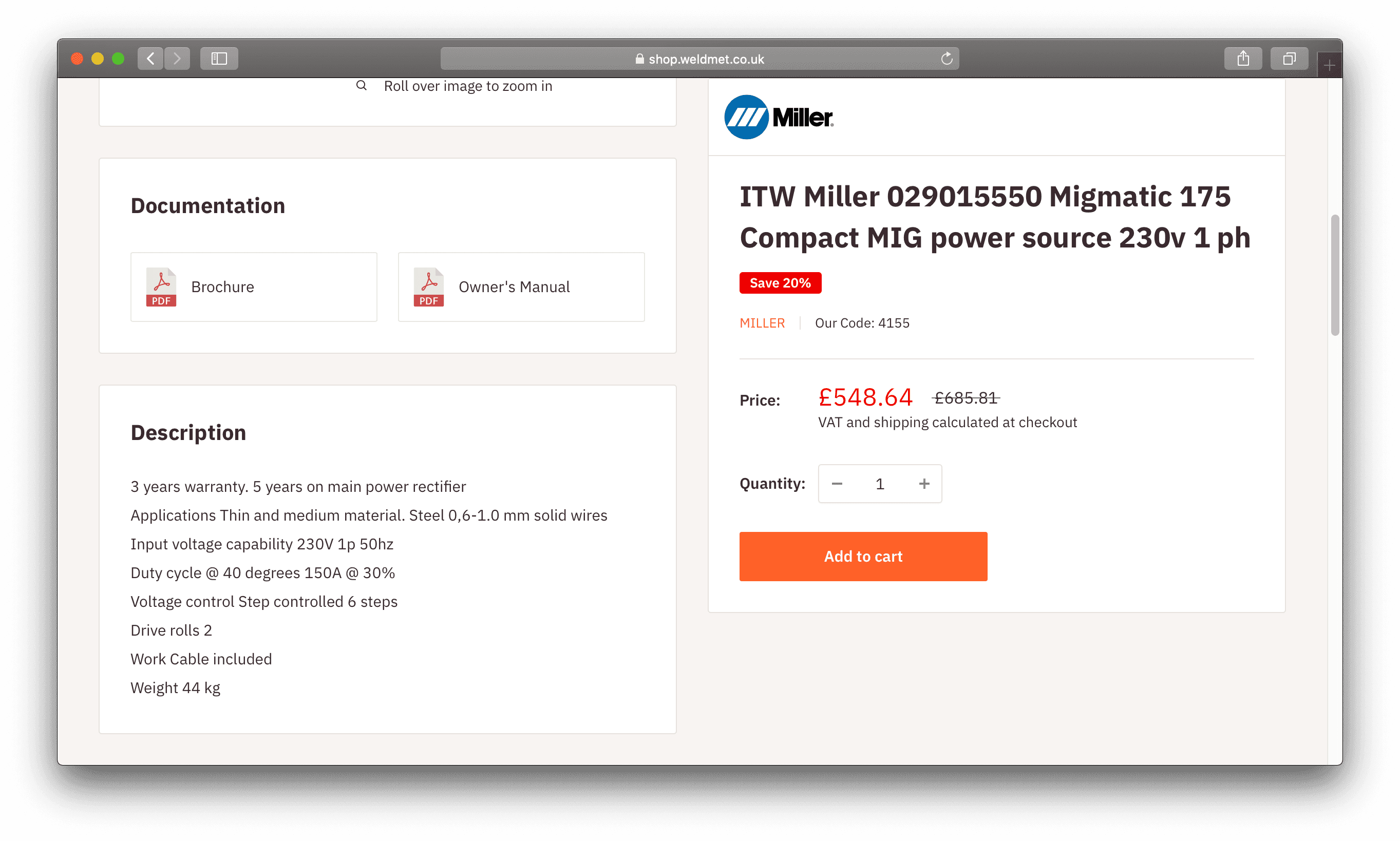Click the shop.weldmet.co.uk address bar
Viewport: 1400px width, 841px height.
(x=699, y=59)
